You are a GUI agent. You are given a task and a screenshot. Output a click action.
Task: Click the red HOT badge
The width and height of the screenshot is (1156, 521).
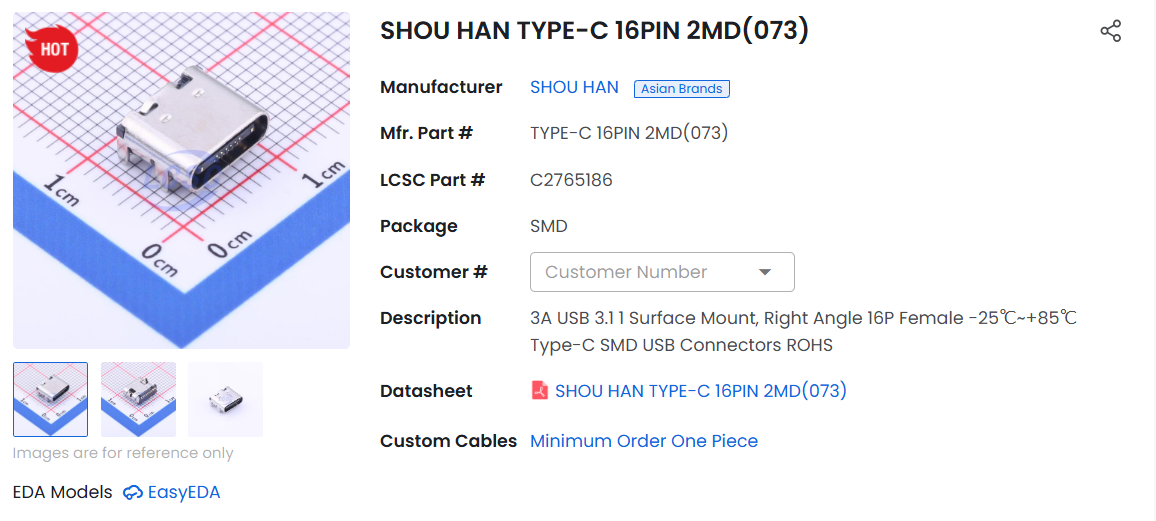tap(52, 48)
